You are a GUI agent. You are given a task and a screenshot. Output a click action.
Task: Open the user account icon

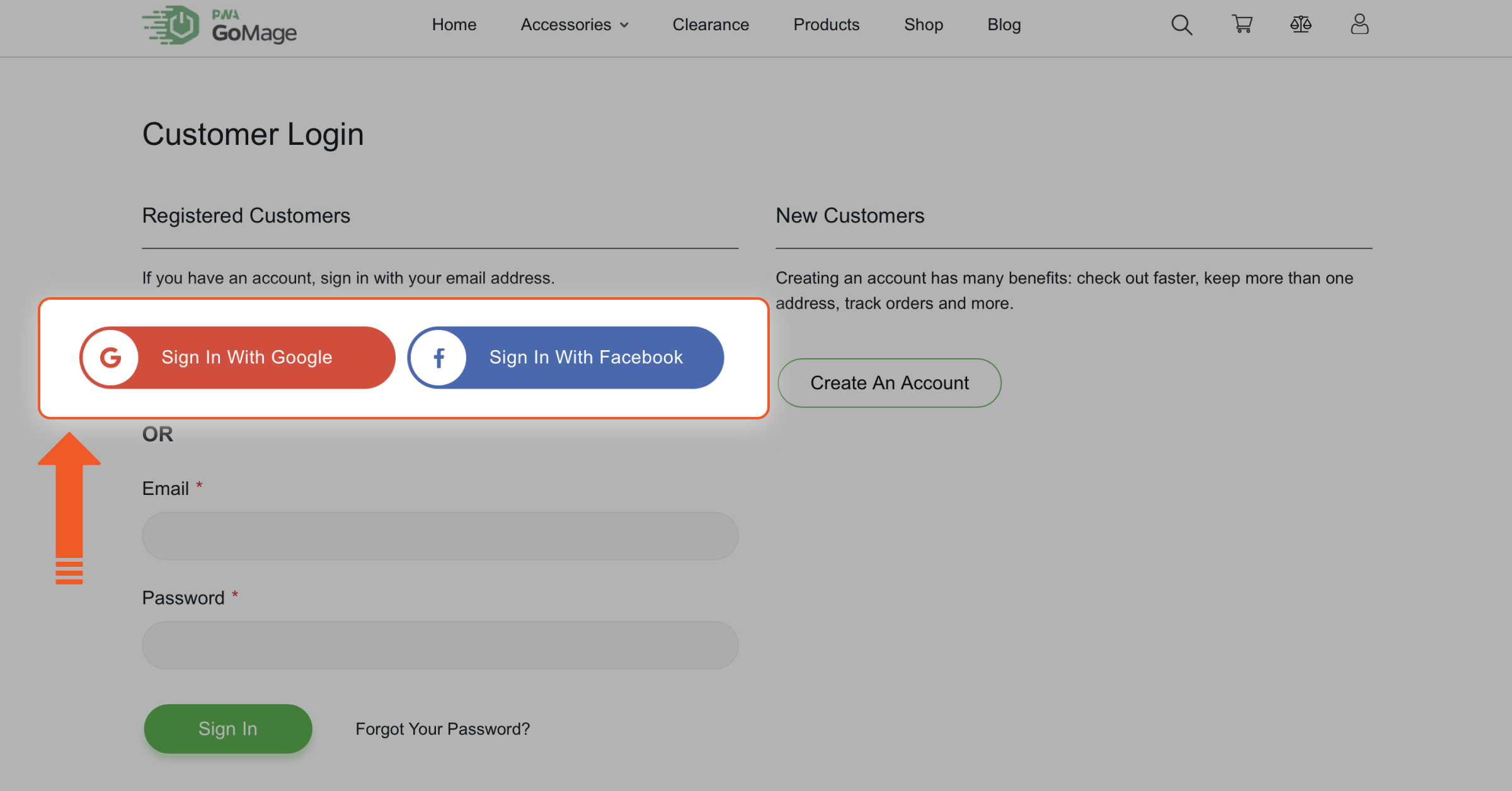click(x=1360, y=24)
